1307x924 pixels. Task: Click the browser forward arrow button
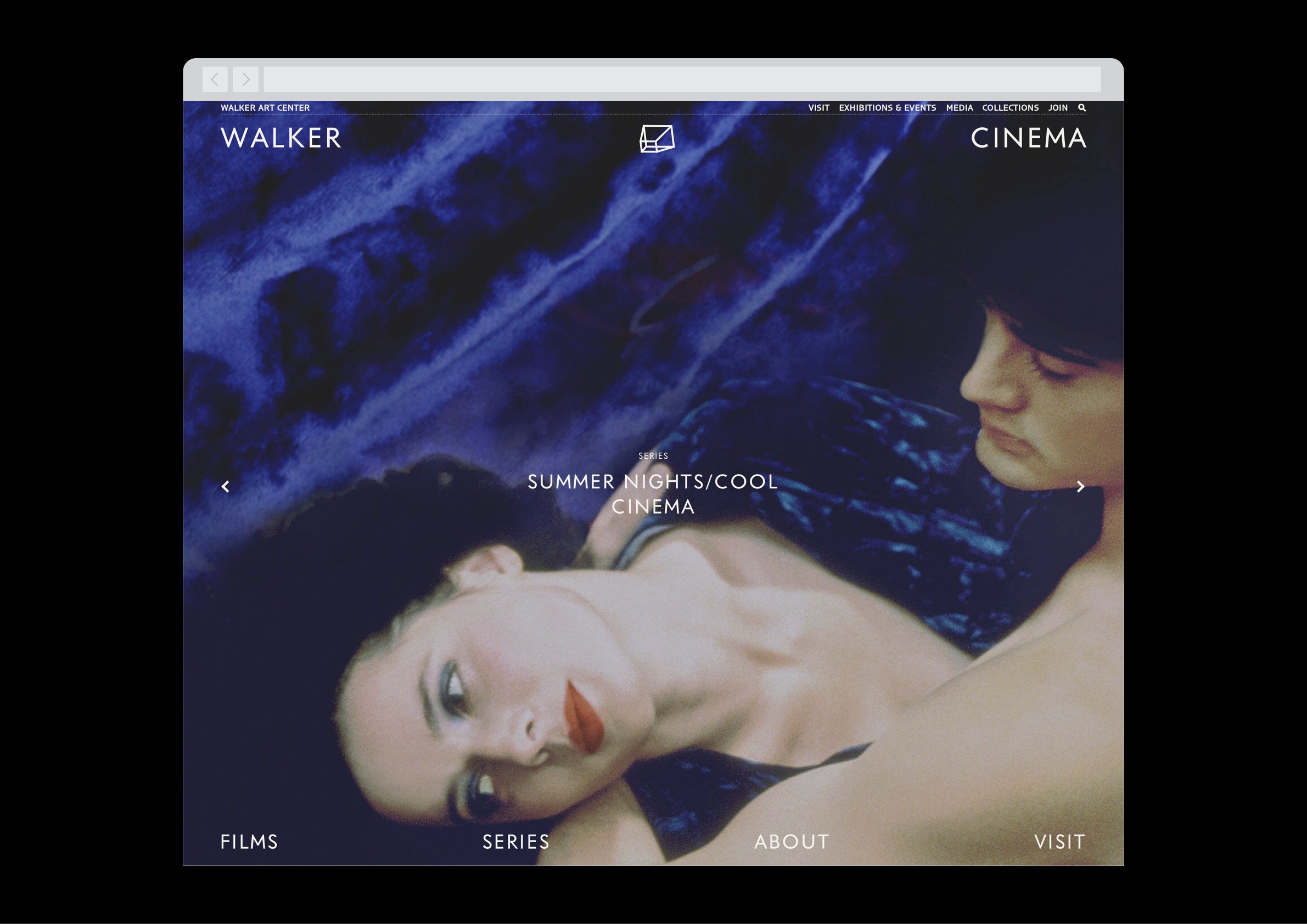246,80
